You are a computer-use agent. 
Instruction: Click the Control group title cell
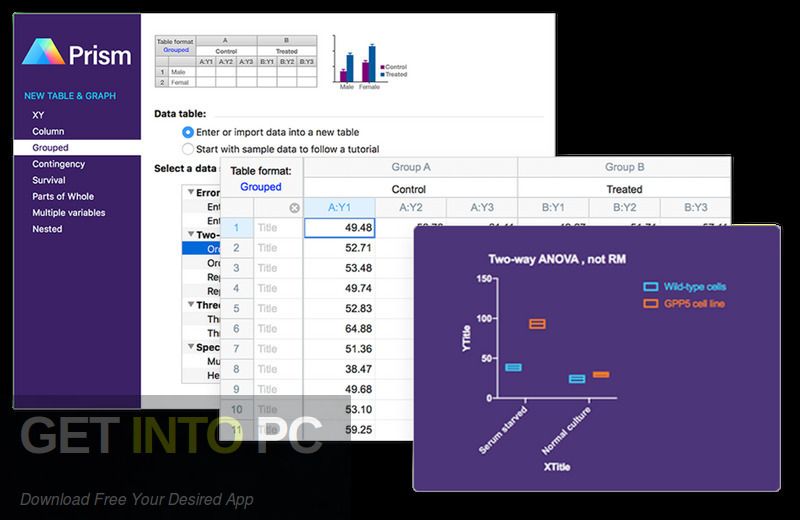(411, 189)
